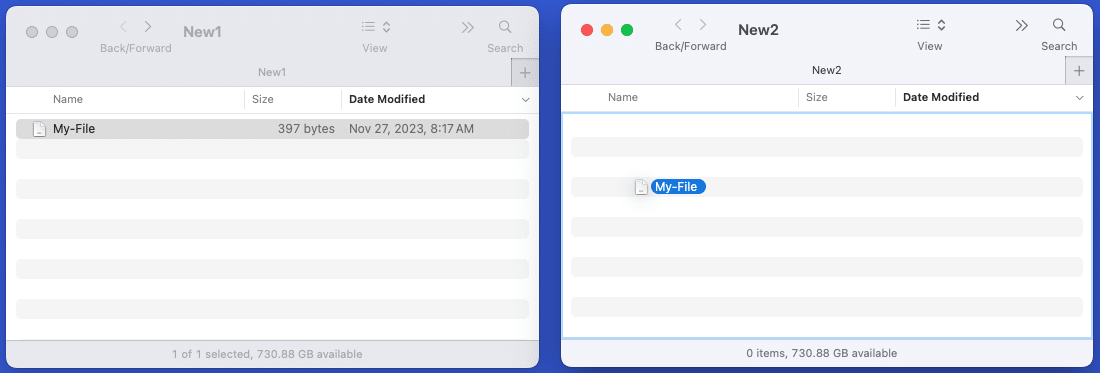The height and width of the screenshot is (373, 1100).
Task: Click dragged My-File document icon in New2
Action: [641, 187]
